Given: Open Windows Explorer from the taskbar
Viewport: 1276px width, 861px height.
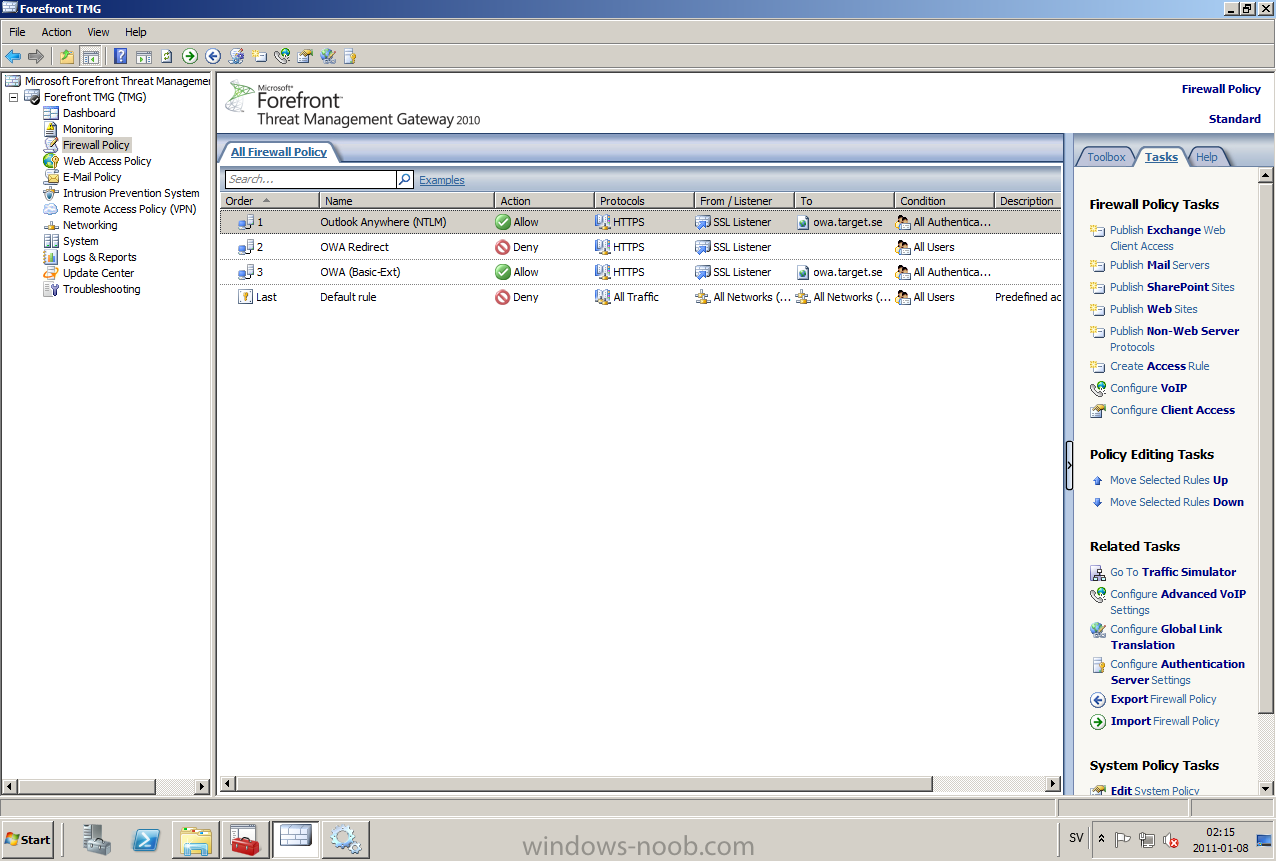Looking at the screenshot, I should click(x=196, y=839).
